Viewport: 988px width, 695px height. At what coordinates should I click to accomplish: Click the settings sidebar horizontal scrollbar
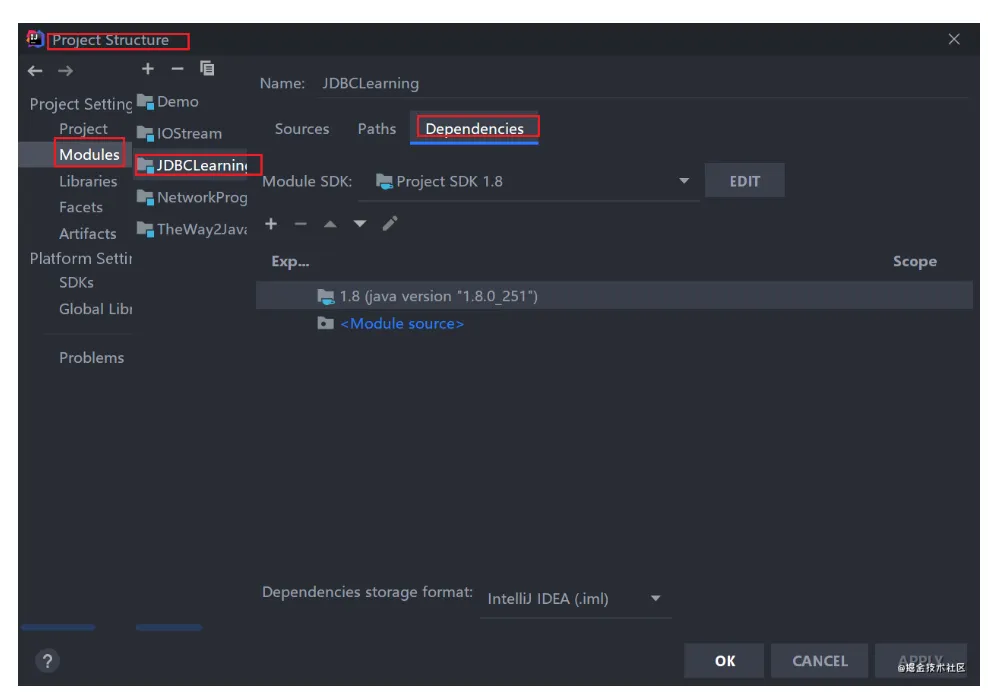click(58, 628)
